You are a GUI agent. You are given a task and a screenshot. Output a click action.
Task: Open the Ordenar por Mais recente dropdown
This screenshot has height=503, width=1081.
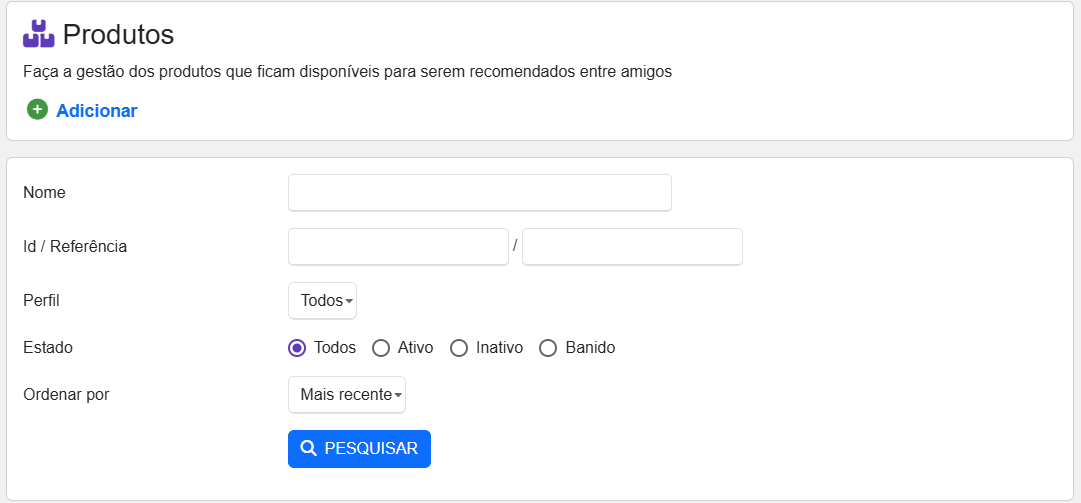tap(347, 395)
